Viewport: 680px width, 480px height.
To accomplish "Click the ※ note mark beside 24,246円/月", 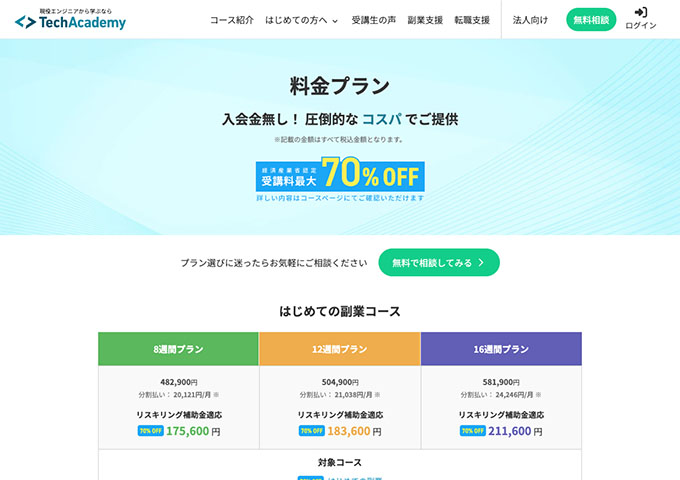I will pos(539,395).
